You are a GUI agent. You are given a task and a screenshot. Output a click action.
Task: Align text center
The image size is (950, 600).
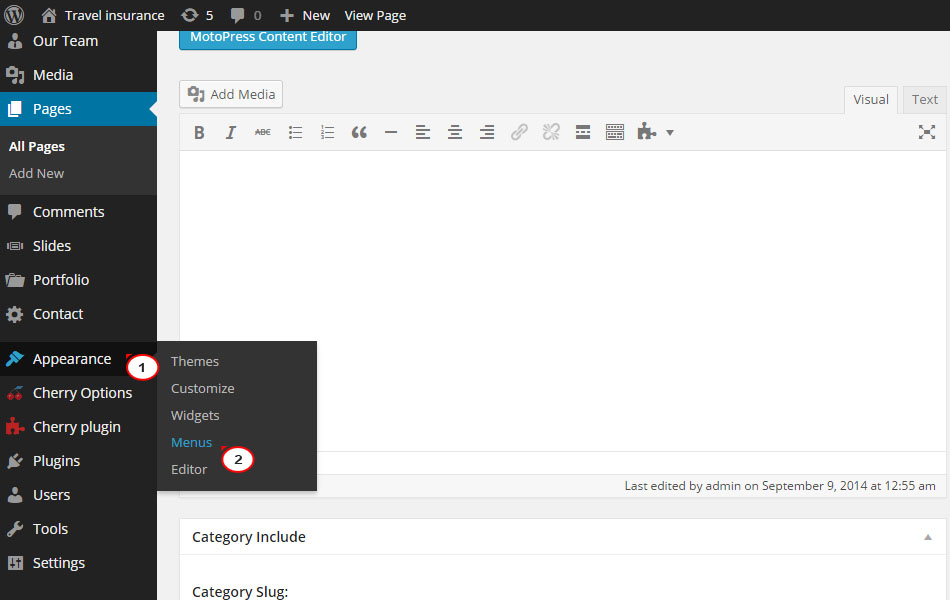point(455,132)
